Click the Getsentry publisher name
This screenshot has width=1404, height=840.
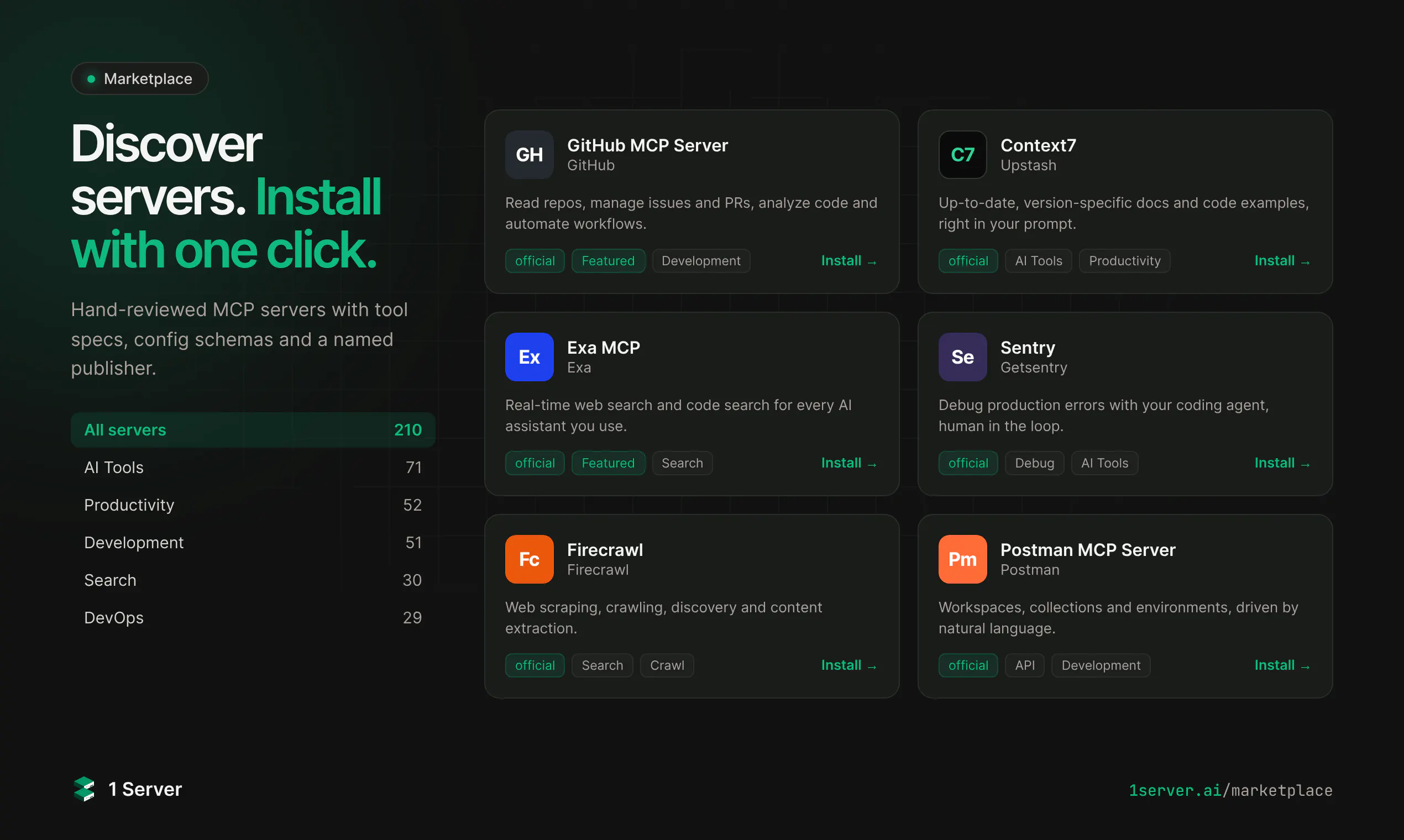[x=1033, y=367]
